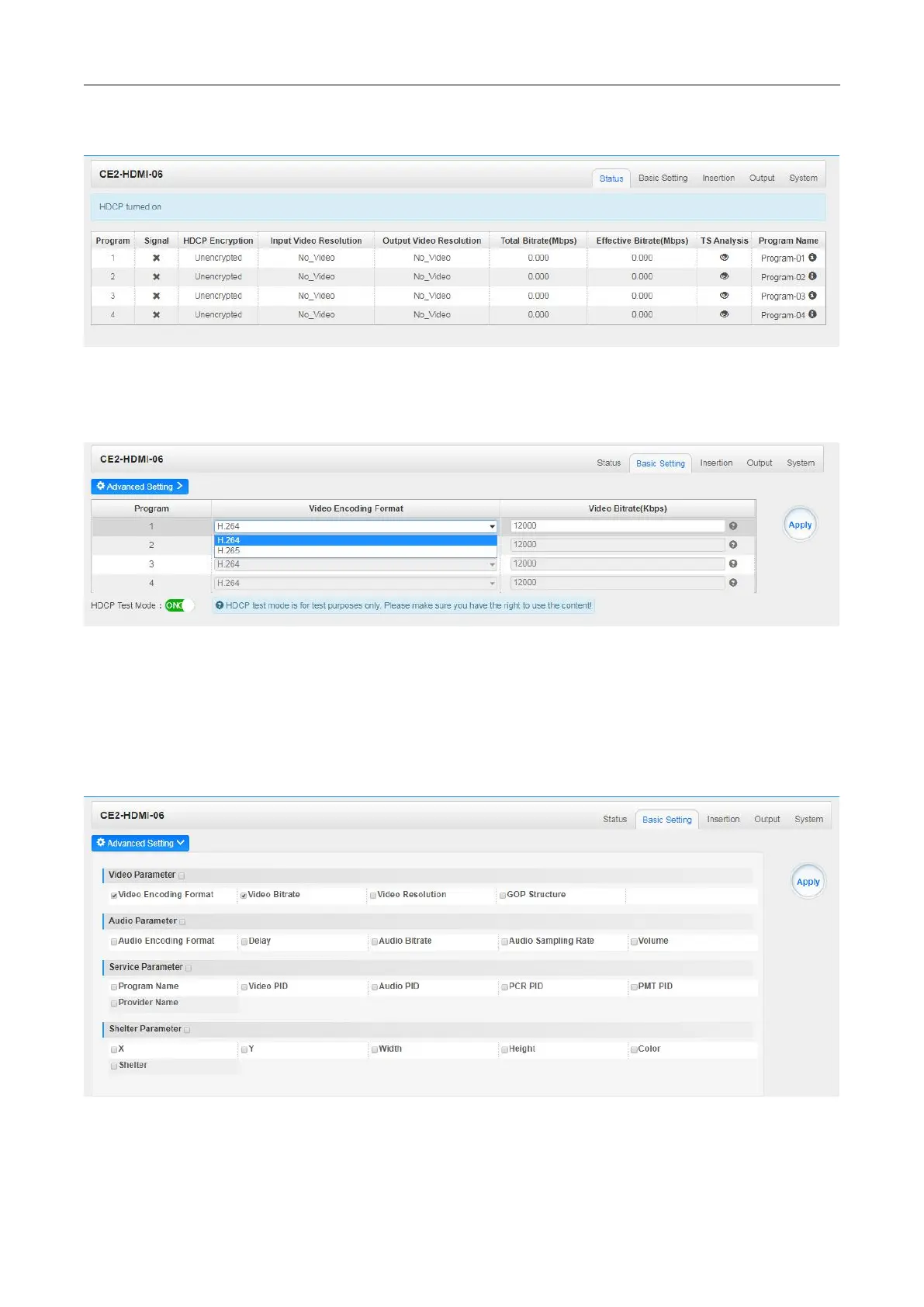
Task: Check shelter Height parameter
Action: [505, 1049]
